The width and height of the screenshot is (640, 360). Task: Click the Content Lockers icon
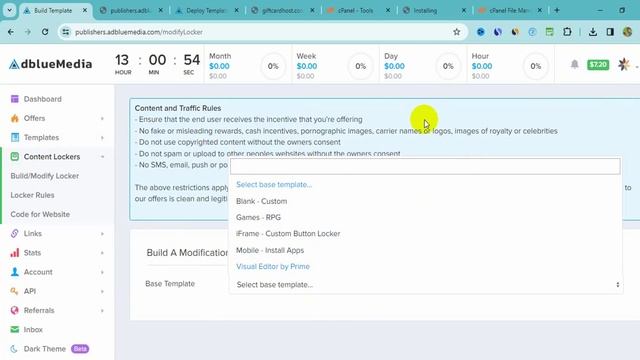(x=15, y=156)
